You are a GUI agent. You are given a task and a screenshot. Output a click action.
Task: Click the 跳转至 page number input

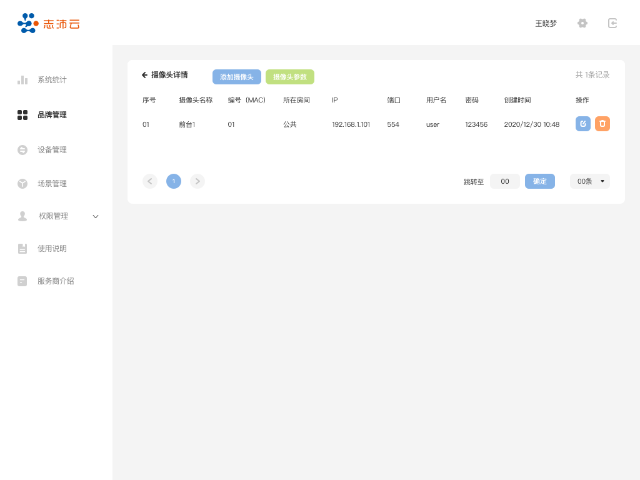coord(504,181)
